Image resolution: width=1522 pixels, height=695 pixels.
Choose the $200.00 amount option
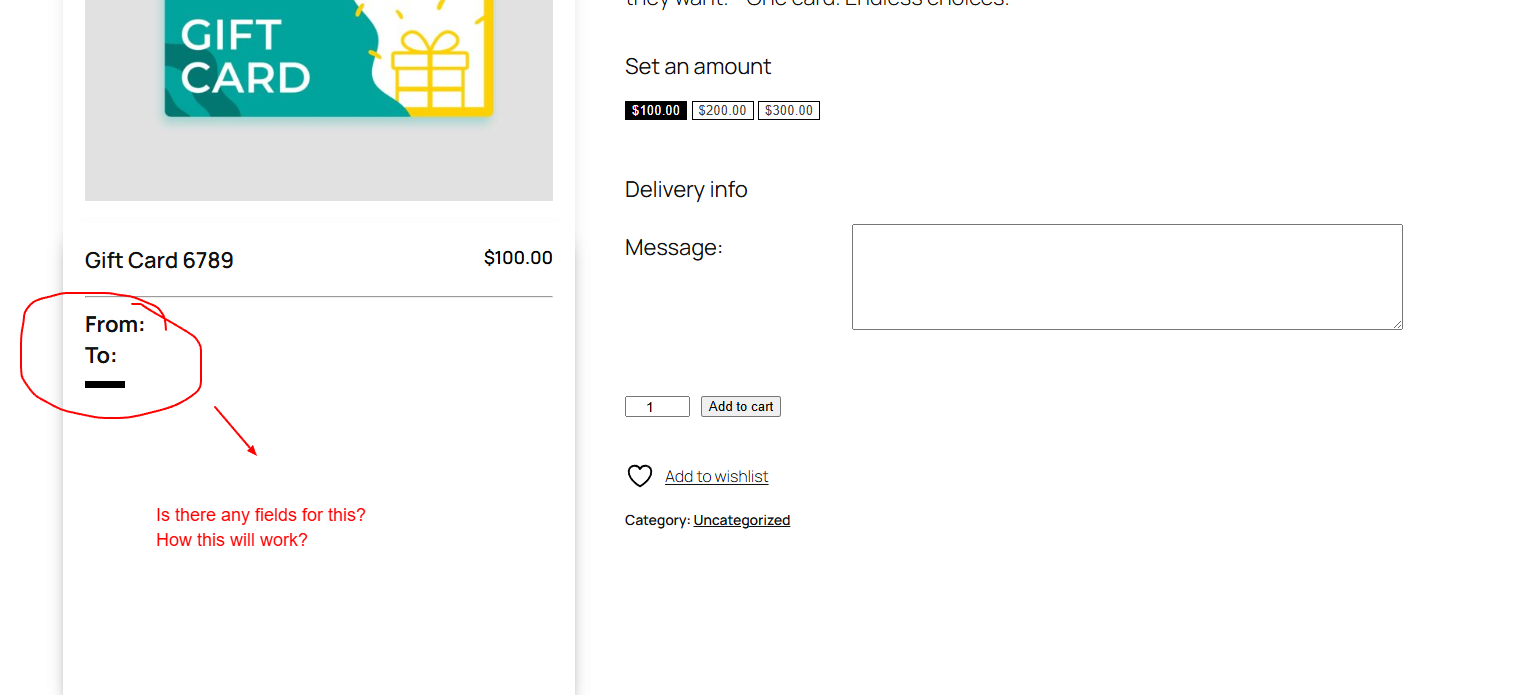click(722, 111)
